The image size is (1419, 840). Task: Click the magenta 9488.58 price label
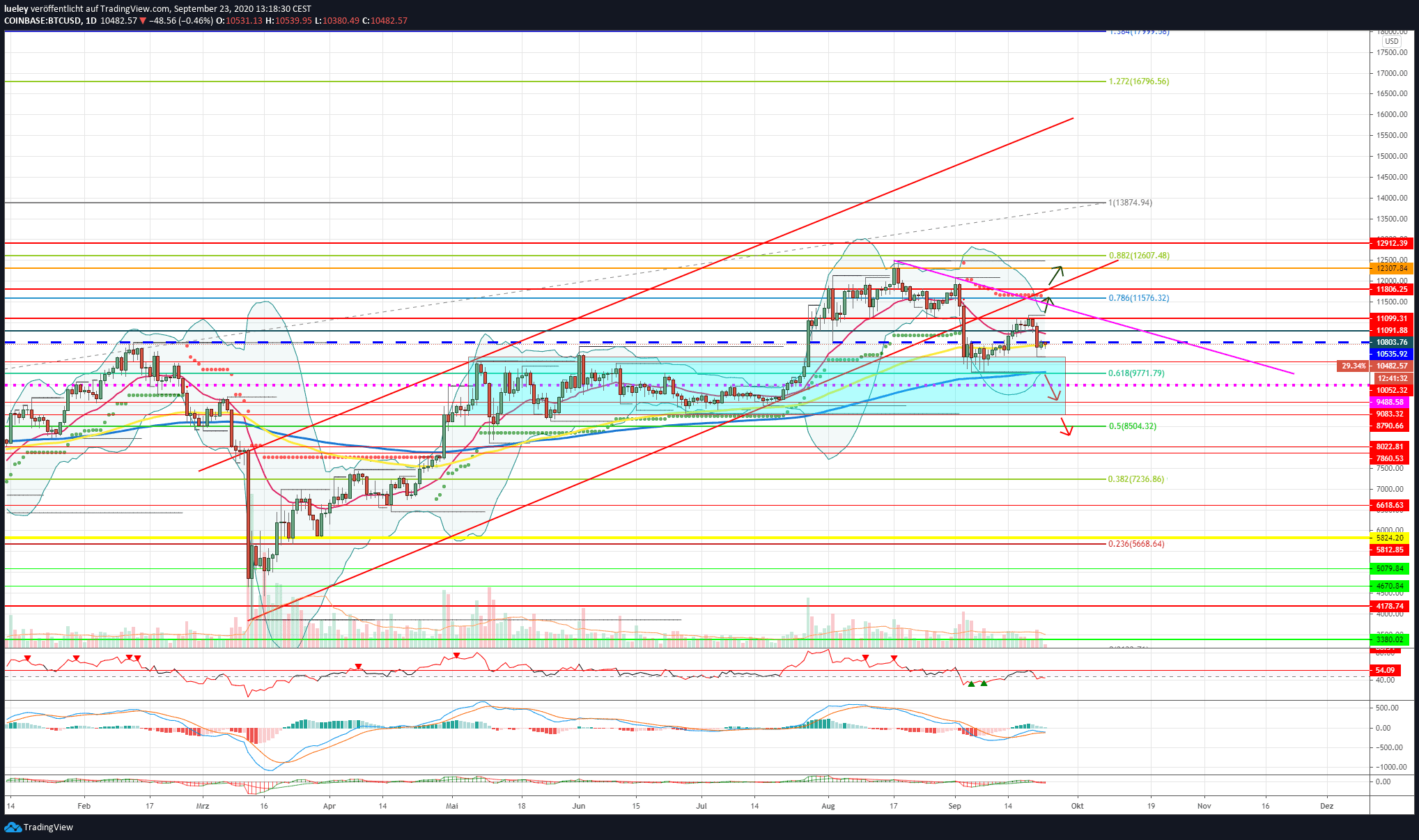[x=1390, y=402]
